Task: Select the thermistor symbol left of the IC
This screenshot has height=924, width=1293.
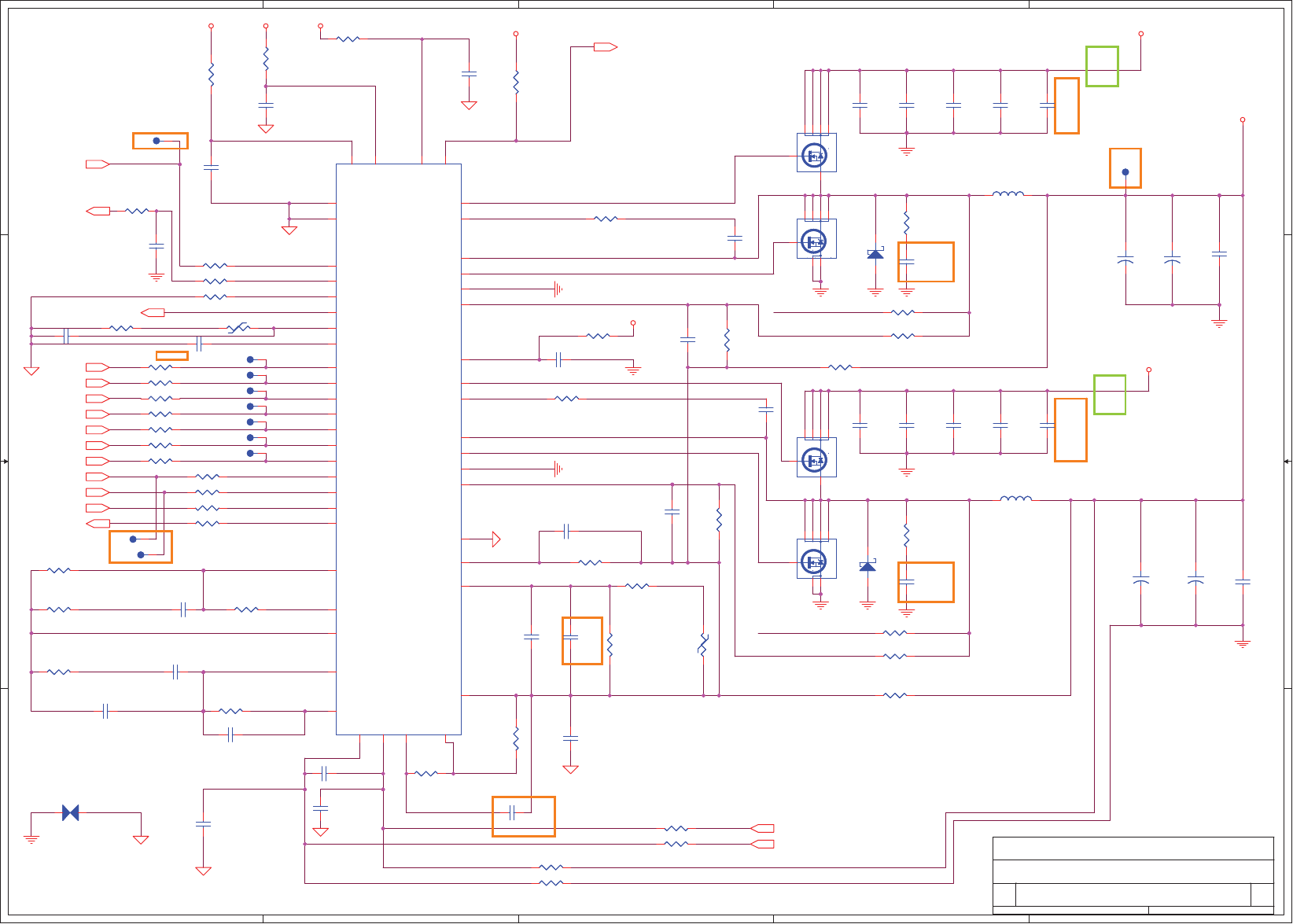Action: coord(238,328)
